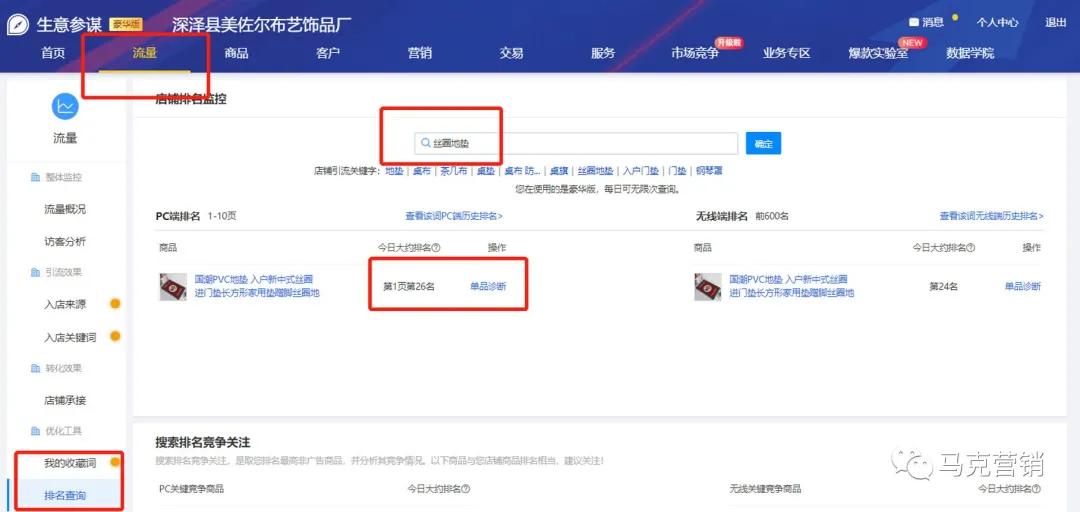Image resolution: width=1080 pixels, height=512 pixels.
Task: Click help icon beside 无线端 今日大约排名
Action: click(x=971, y=247)
